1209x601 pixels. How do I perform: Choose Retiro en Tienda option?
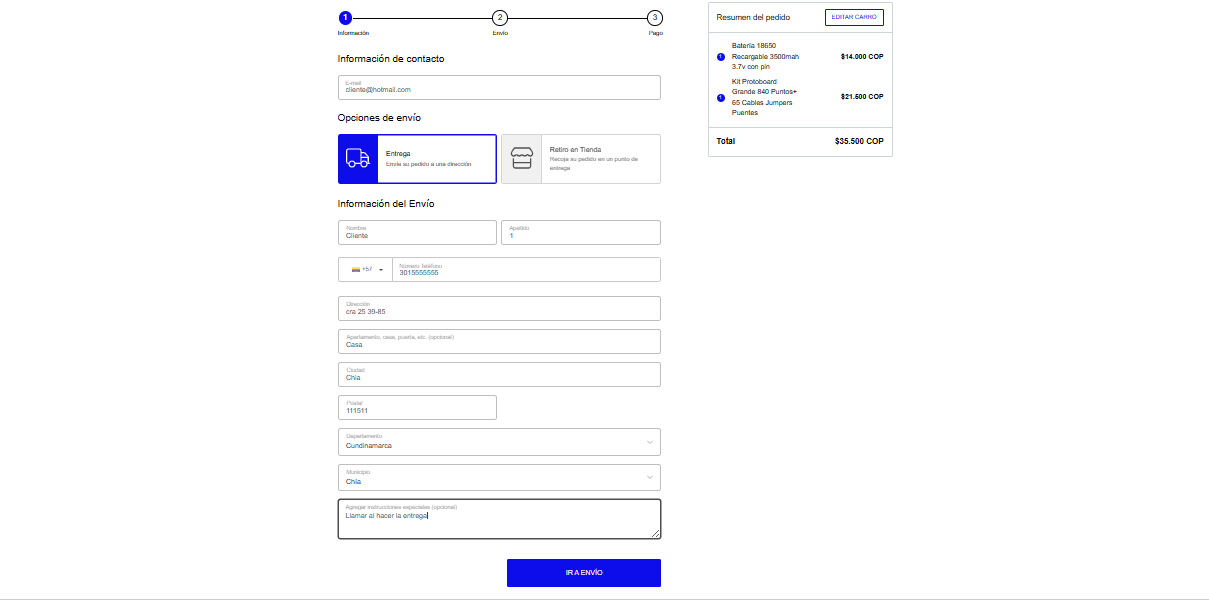tap(580, 159)
